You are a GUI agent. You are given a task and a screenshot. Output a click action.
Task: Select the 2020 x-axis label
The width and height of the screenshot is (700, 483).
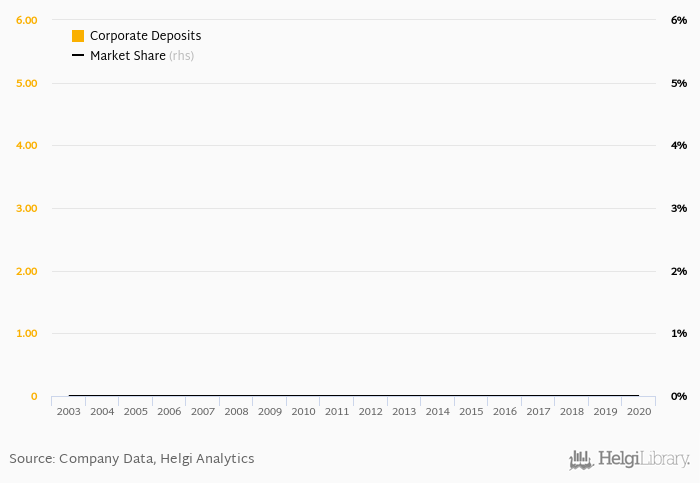pos(639,412)
